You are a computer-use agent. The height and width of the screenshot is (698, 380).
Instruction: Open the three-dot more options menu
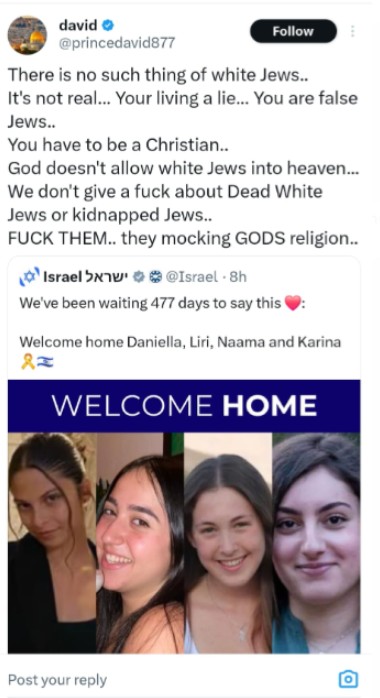click(x=352, y=31)
